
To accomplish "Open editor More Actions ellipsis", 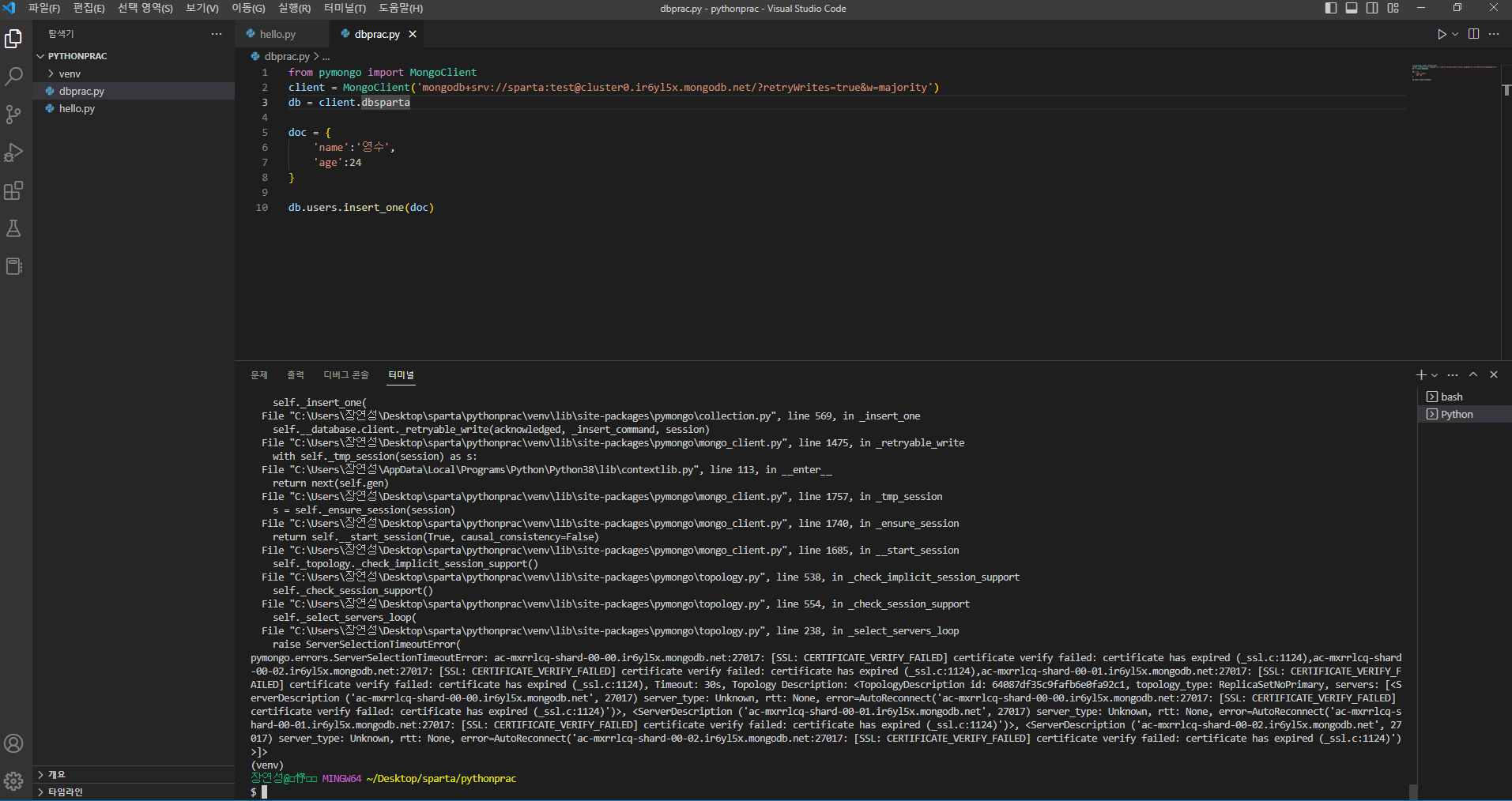I will [x=1493, y=34].
